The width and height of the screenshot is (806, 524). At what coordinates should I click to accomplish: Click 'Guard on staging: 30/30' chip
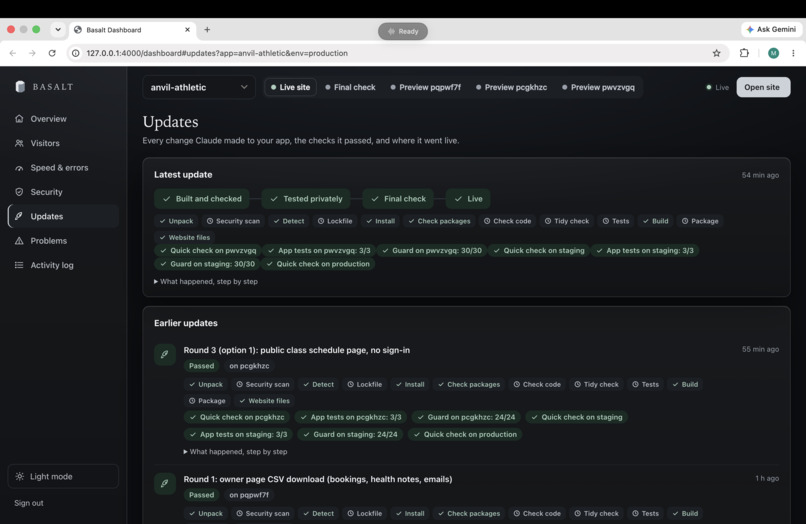[x=208, y=264]
